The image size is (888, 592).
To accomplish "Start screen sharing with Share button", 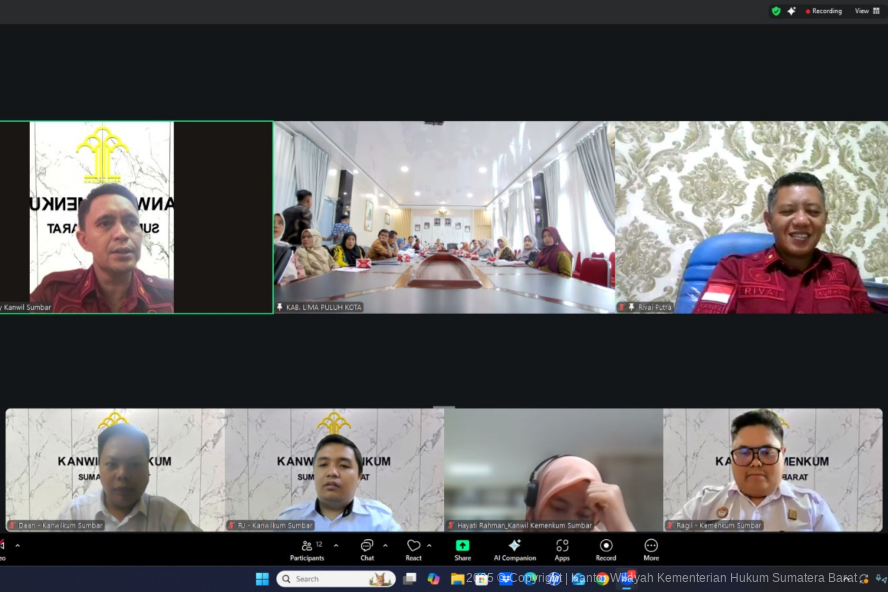I will point(462,548).
